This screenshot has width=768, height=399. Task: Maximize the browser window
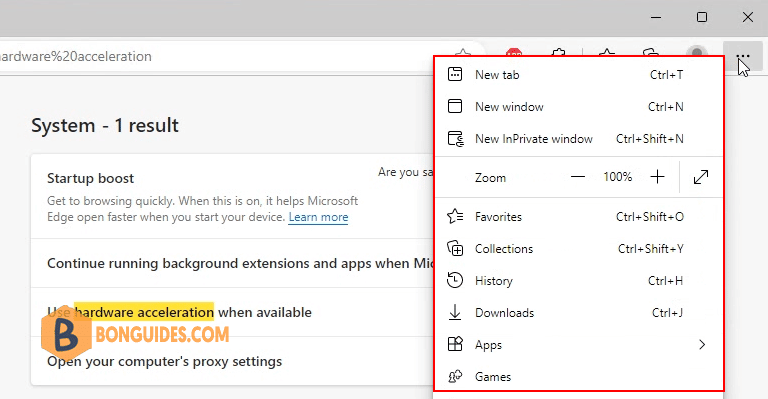coord(702,17)
